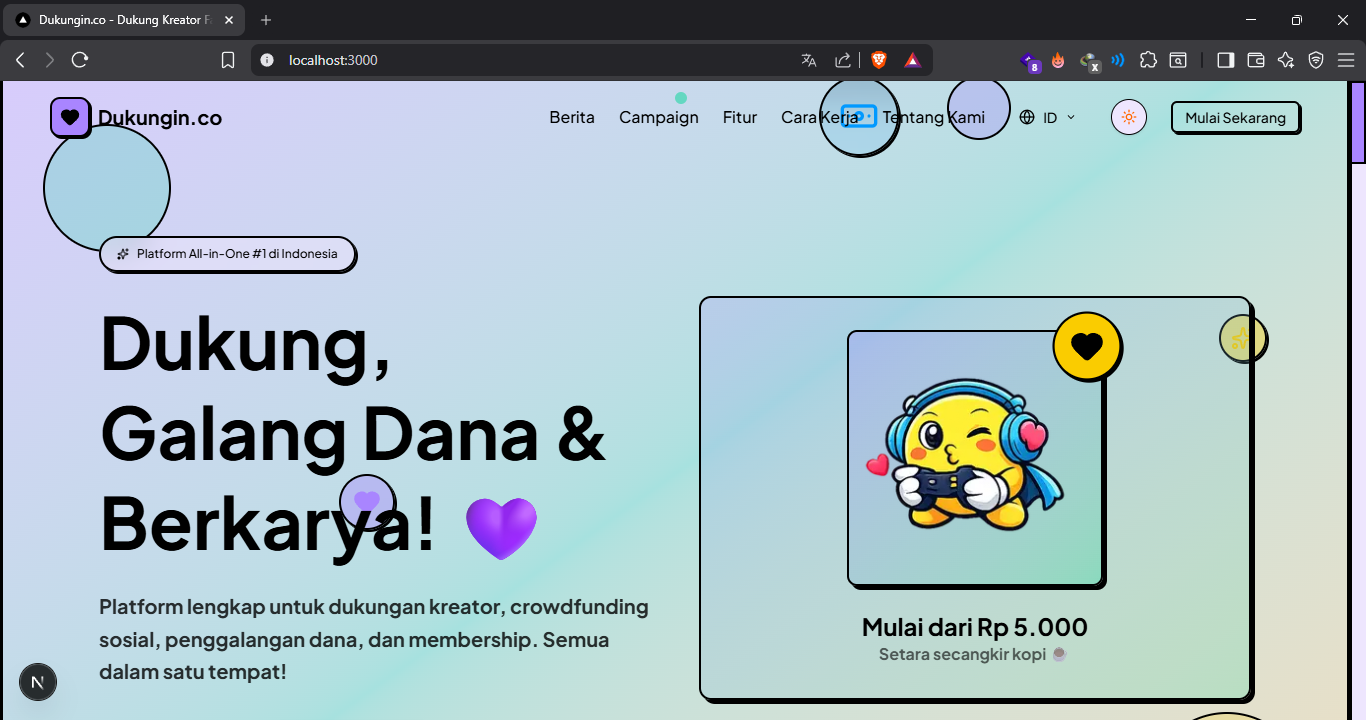The width and height of the screenshot is (1366, 720).
Task: Open Brave Shields lion icon
Action: [879, 60]
